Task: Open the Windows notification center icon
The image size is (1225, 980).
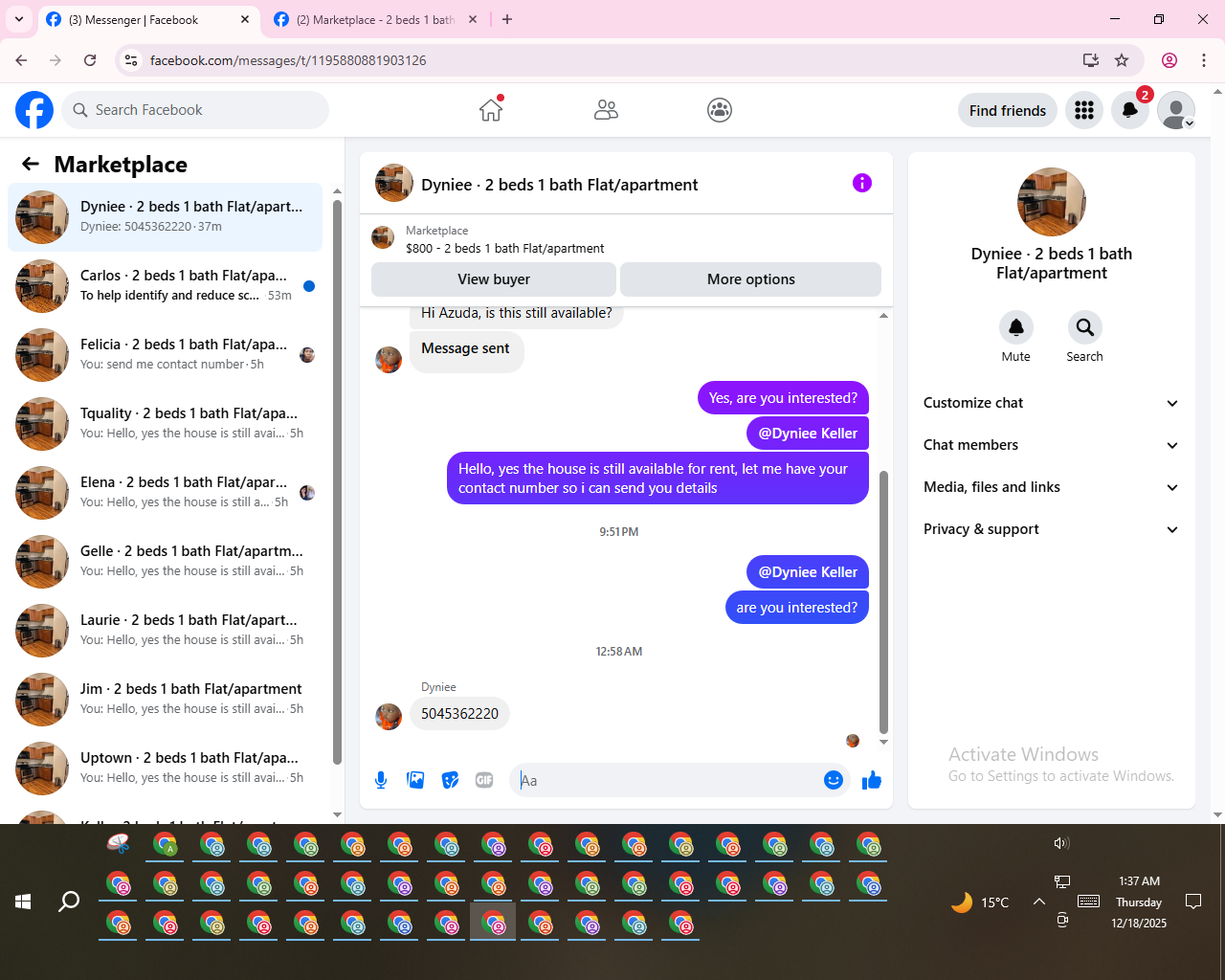Action: [1193, 901]
